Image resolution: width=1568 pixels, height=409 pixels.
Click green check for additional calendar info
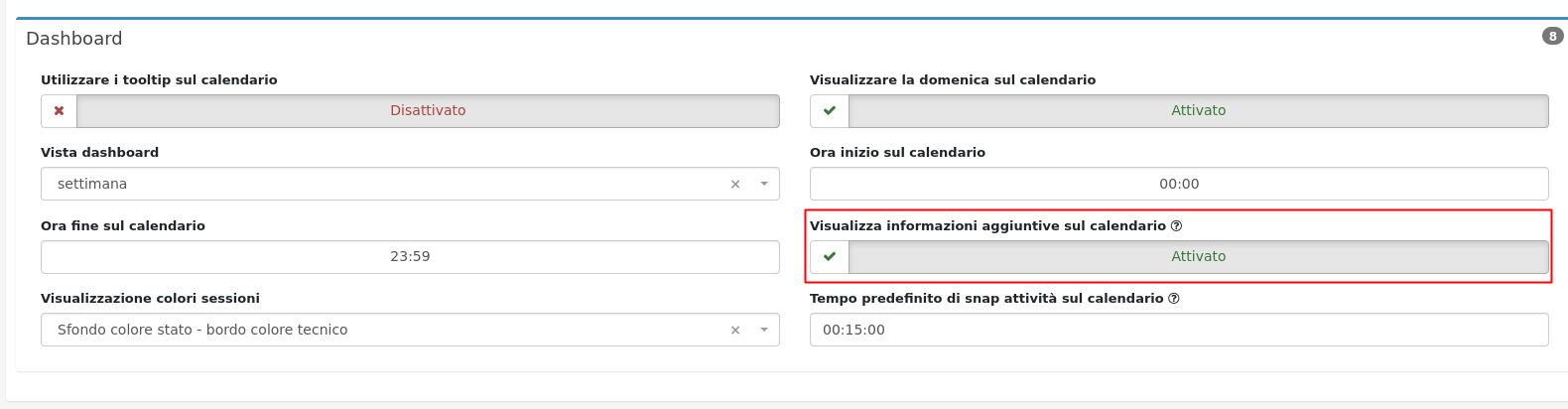click(x=830, y=257)
